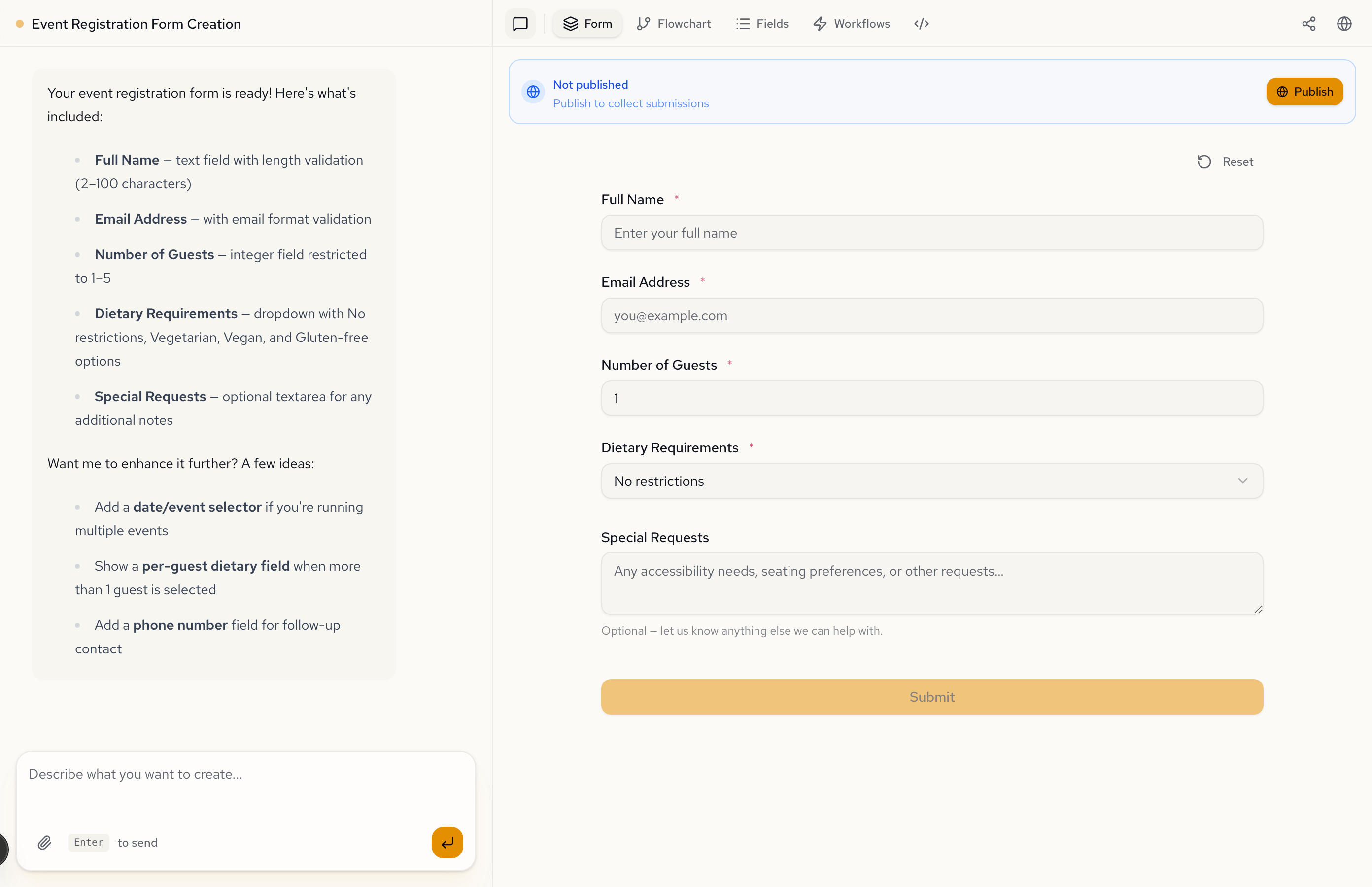Viewport: 1372px width, 887px height.
Task: Send message with the arrow button
Action: pos(447,842)
